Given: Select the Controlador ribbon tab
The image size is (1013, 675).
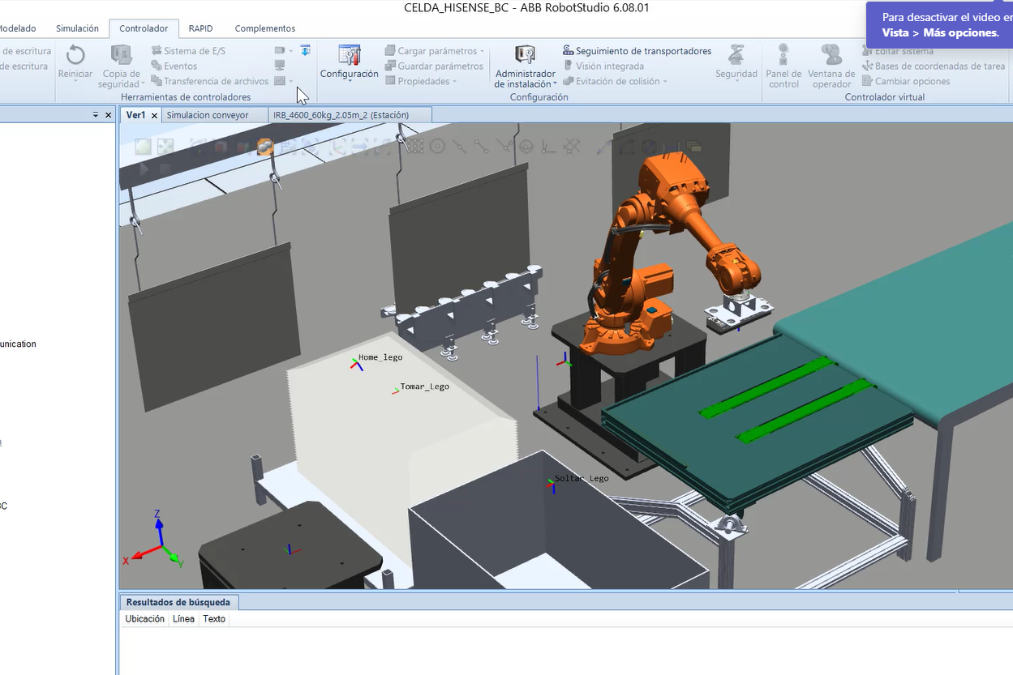Looking at the screenshot, I should pyautogui.click(x=143, y=28).
